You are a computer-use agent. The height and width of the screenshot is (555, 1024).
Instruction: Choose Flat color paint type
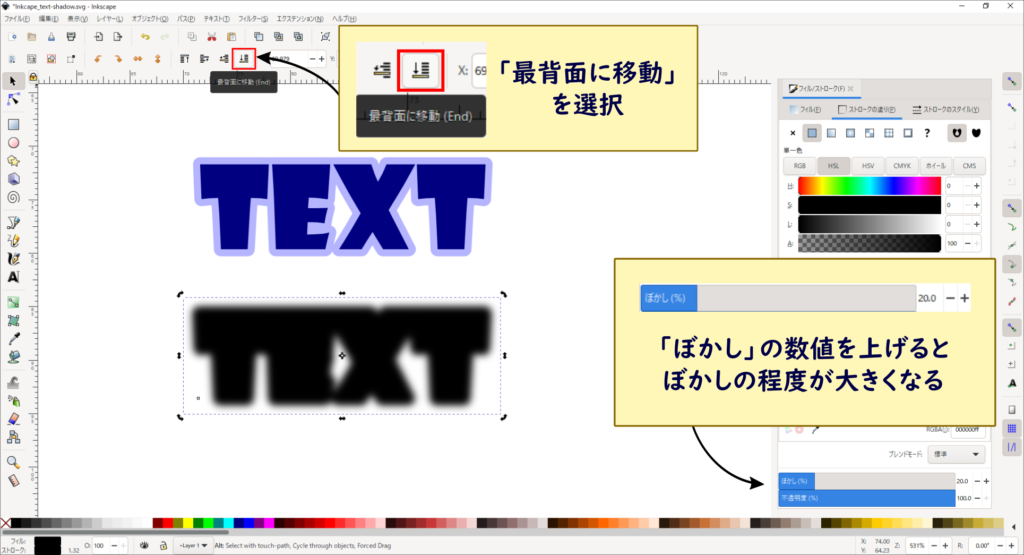(812, 133)
